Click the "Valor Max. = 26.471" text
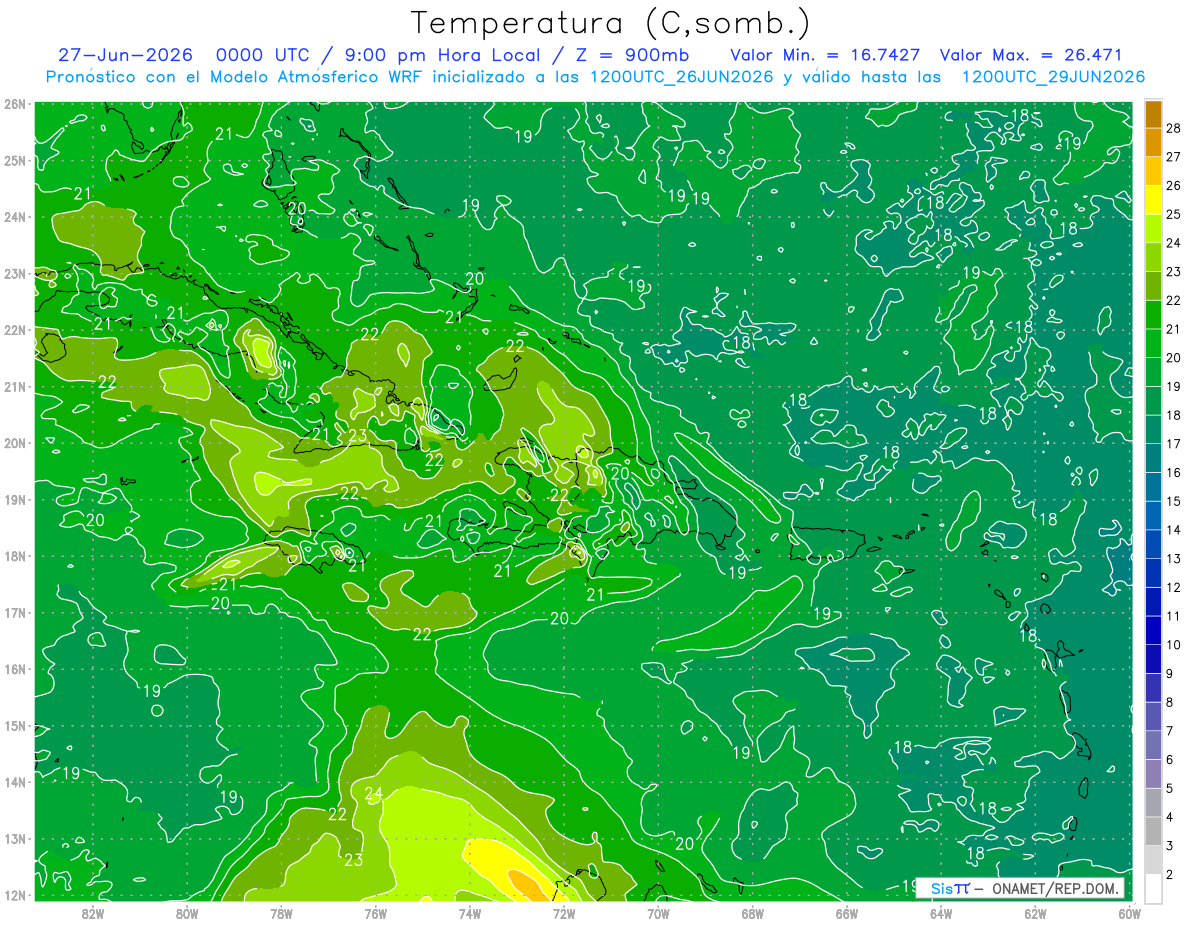1200x927 pixels. pos(1030,55)
